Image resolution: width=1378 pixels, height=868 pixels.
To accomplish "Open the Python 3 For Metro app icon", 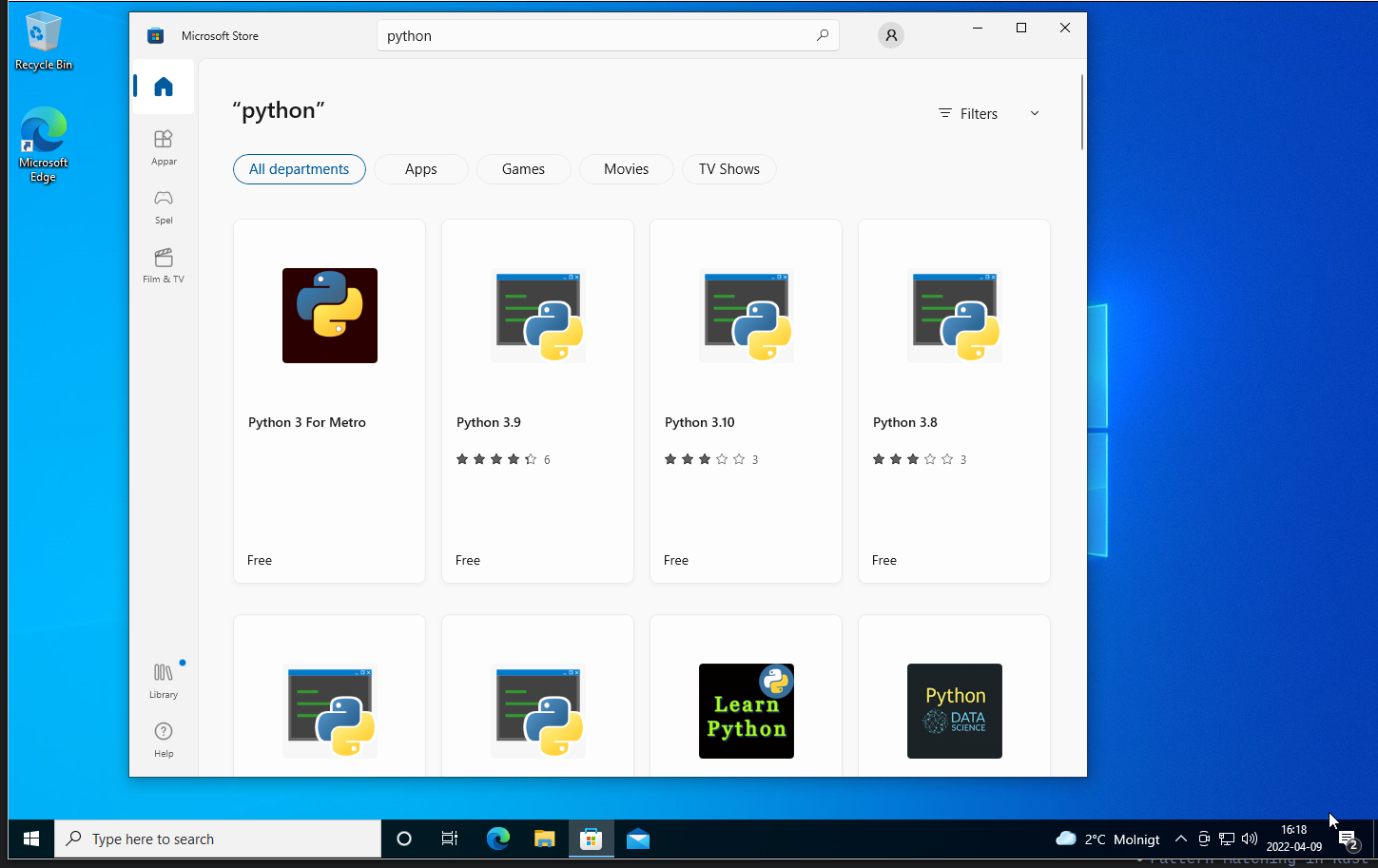I will (x=330, y=316).
